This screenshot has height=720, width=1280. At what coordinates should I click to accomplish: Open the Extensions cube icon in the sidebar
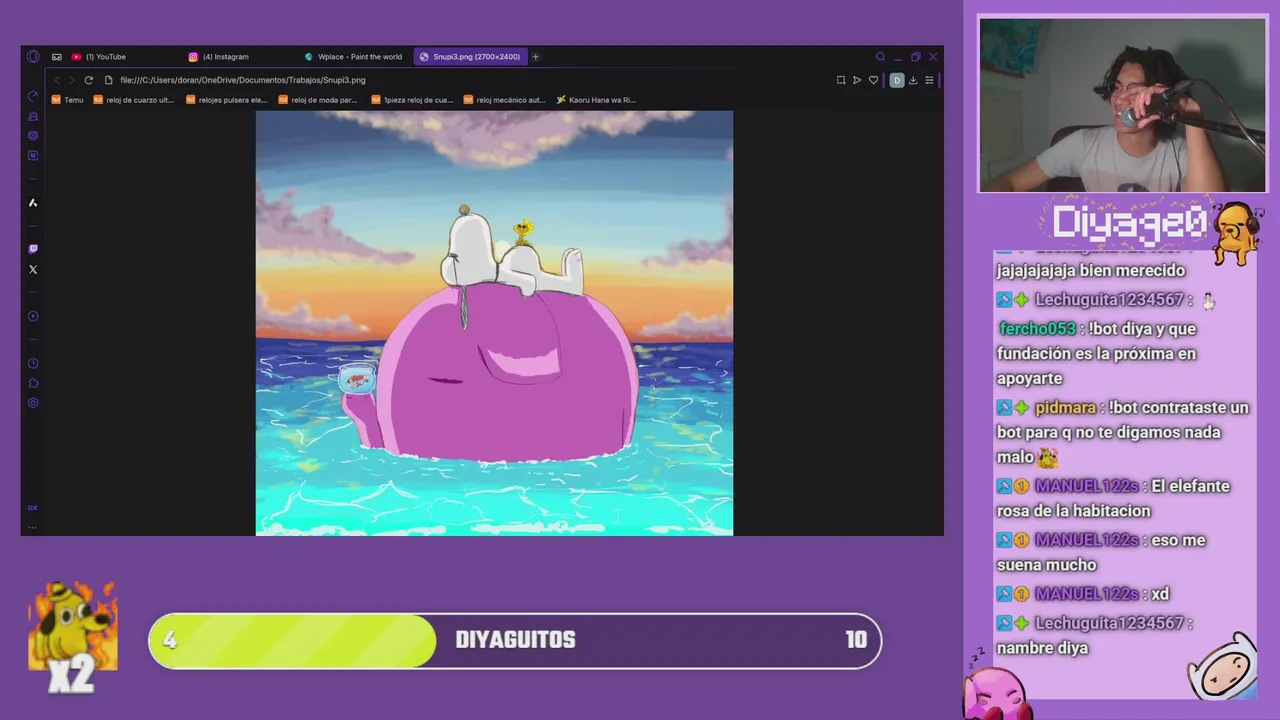tap(33, 383)
